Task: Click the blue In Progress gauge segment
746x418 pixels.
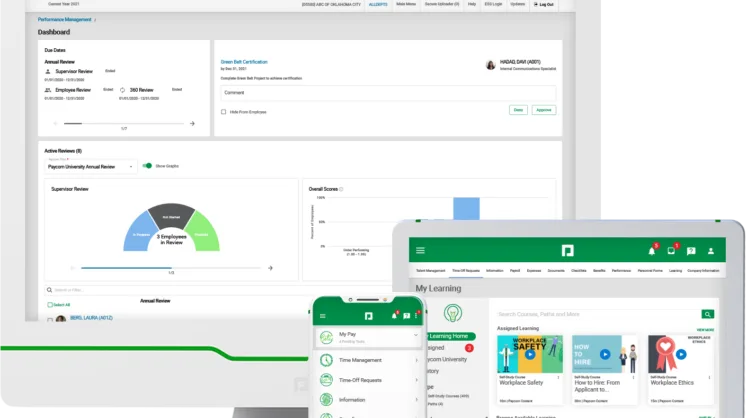Action: point(140,232)
